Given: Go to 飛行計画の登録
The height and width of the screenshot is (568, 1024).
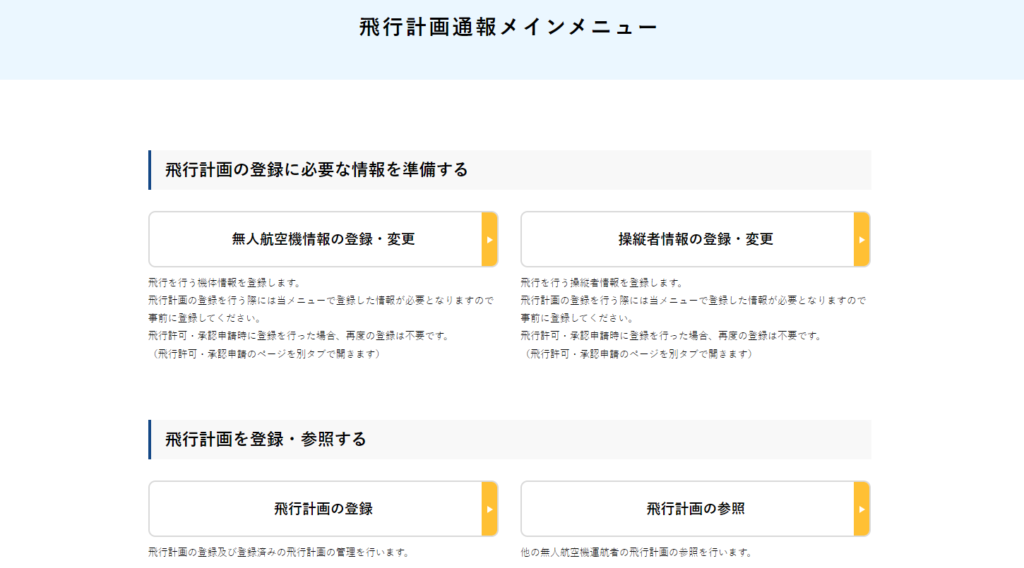Looking at the screenshot, I should 322,509.
